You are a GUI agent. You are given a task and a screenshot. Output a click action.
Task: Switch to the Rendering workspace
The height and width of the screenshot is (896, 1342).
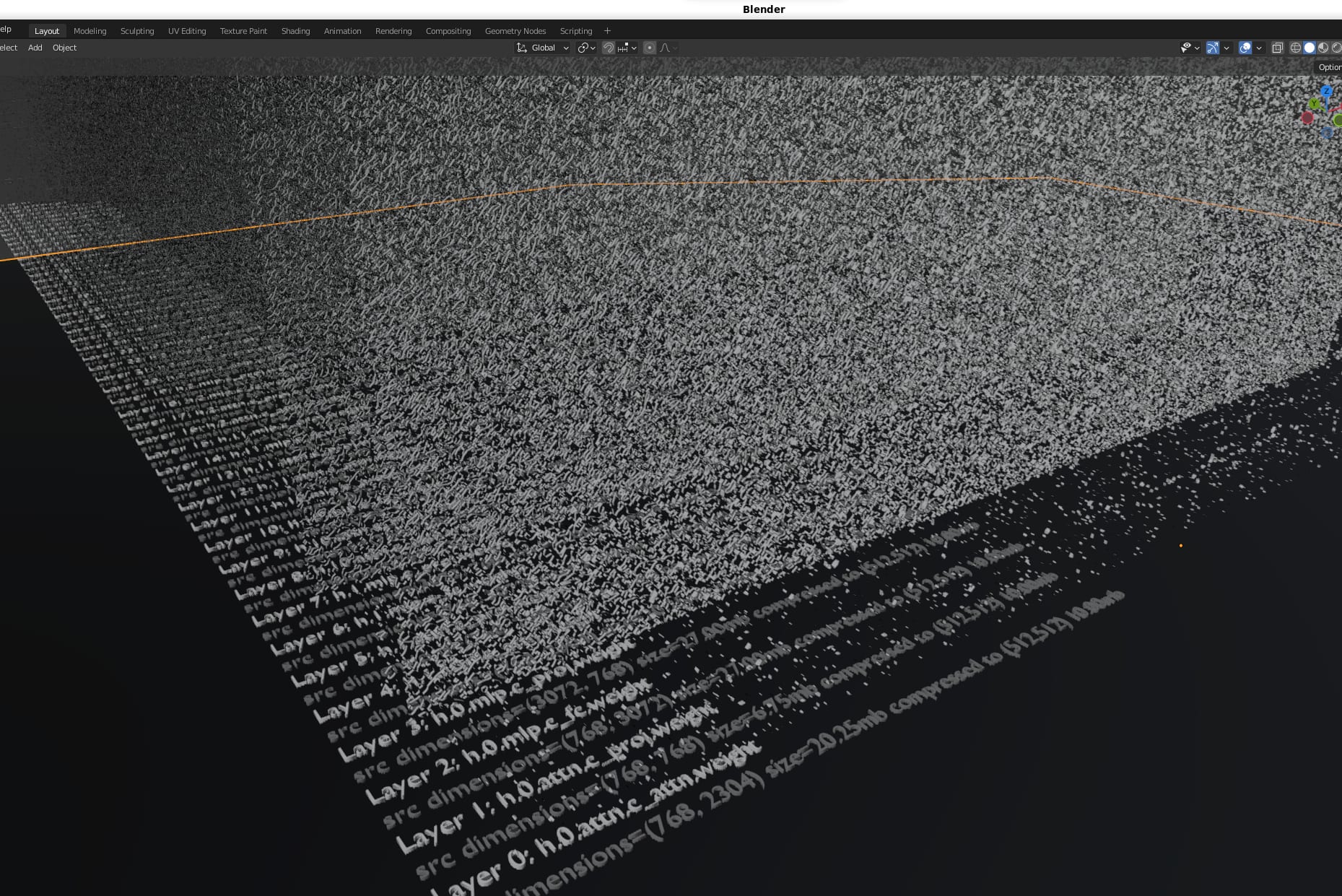(x=393, y=31)
